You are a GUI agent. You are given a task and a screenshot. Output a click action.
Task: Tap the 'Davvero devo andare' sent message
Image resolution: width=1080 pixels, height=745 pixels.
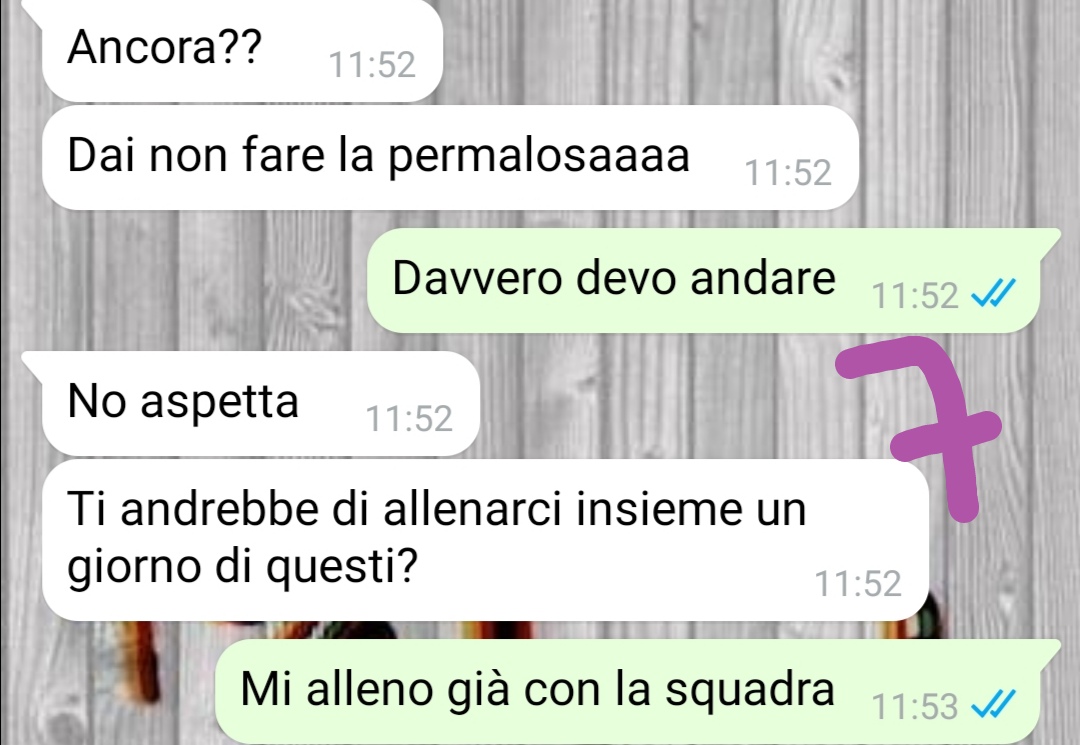pyautogui.click(x=704, y=280)
